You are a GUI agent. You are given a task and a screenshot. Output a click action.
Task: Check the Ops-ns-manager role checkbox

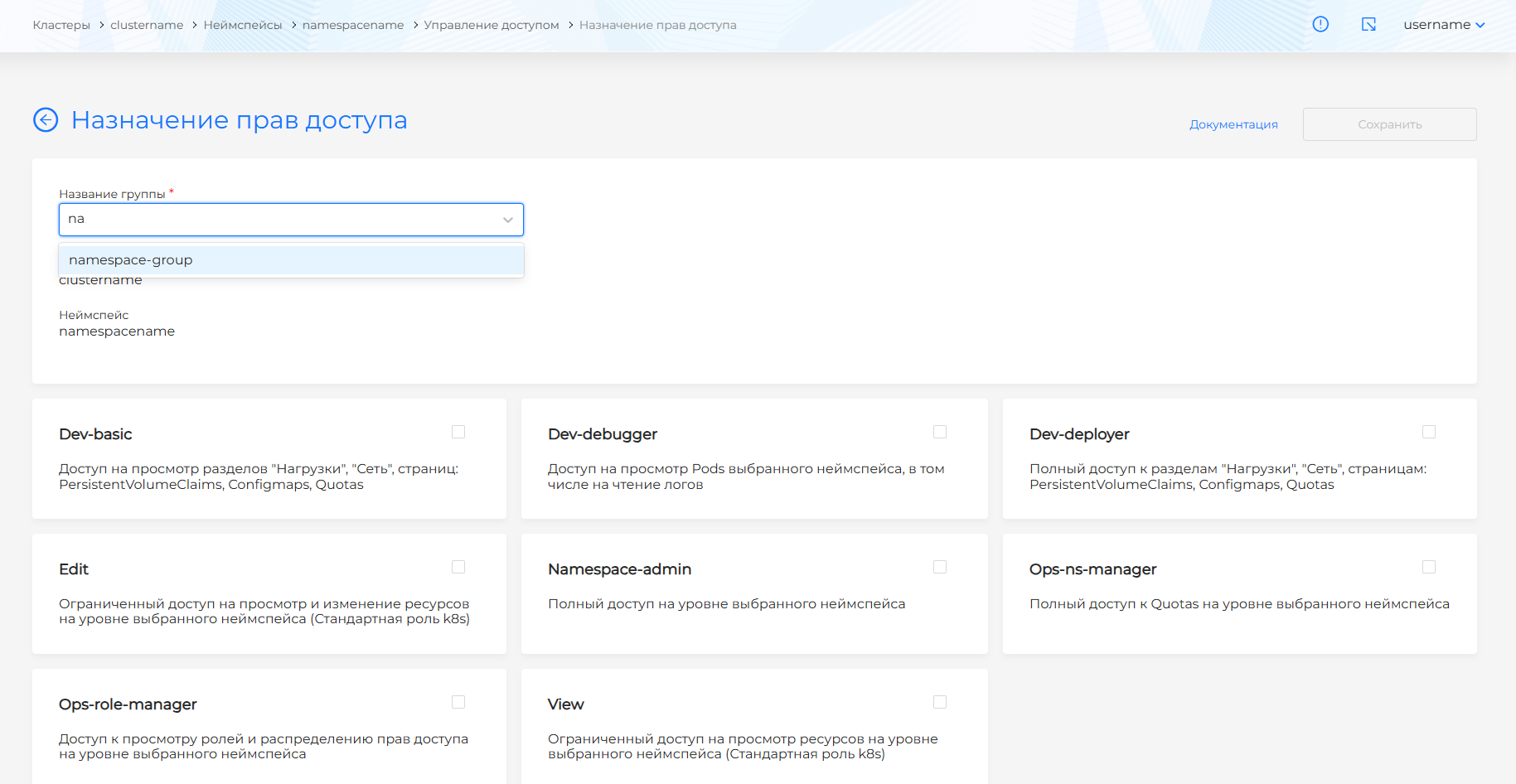tap(1429, 567)
